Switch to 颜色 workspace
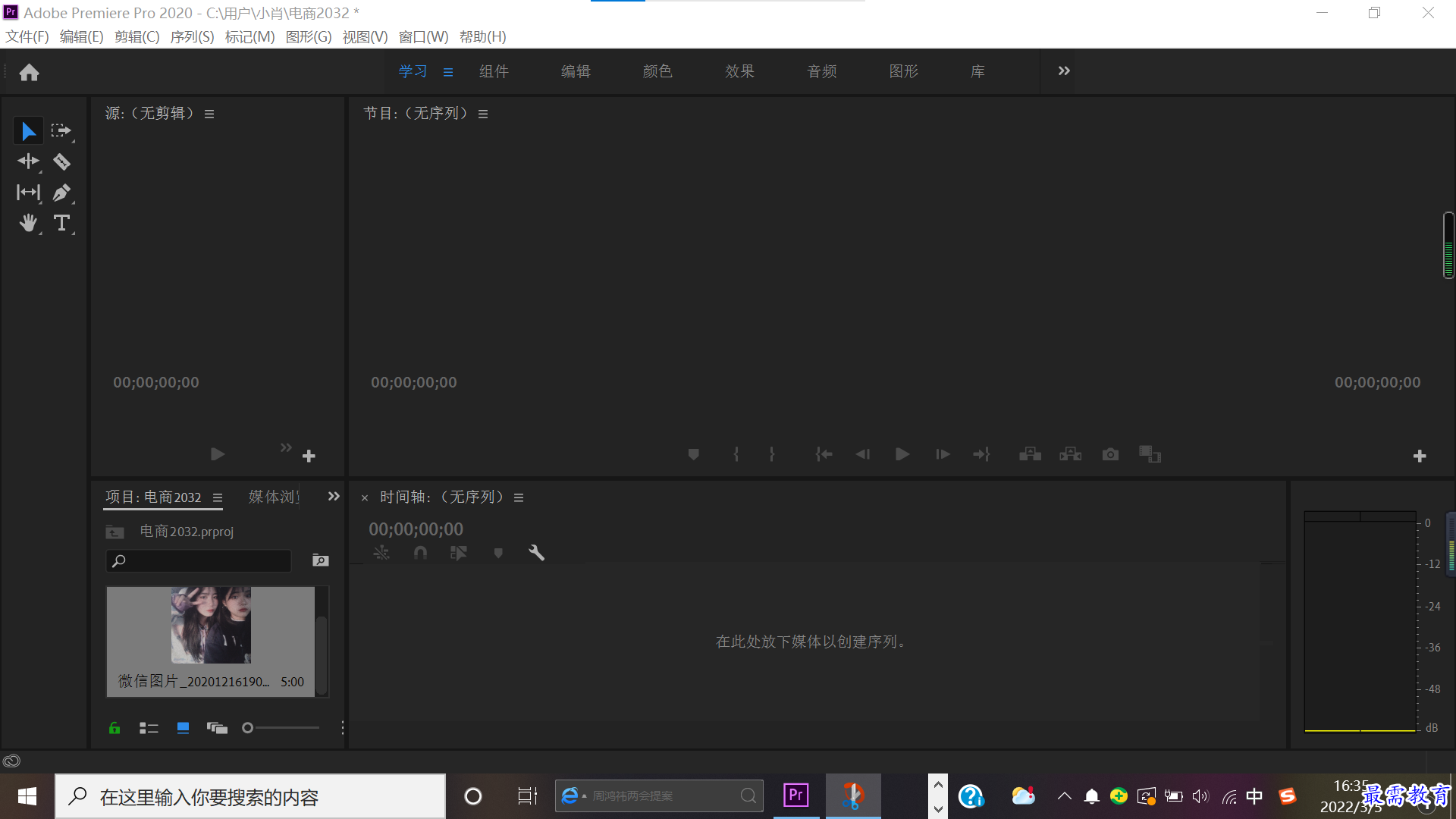 pos(657,71)
